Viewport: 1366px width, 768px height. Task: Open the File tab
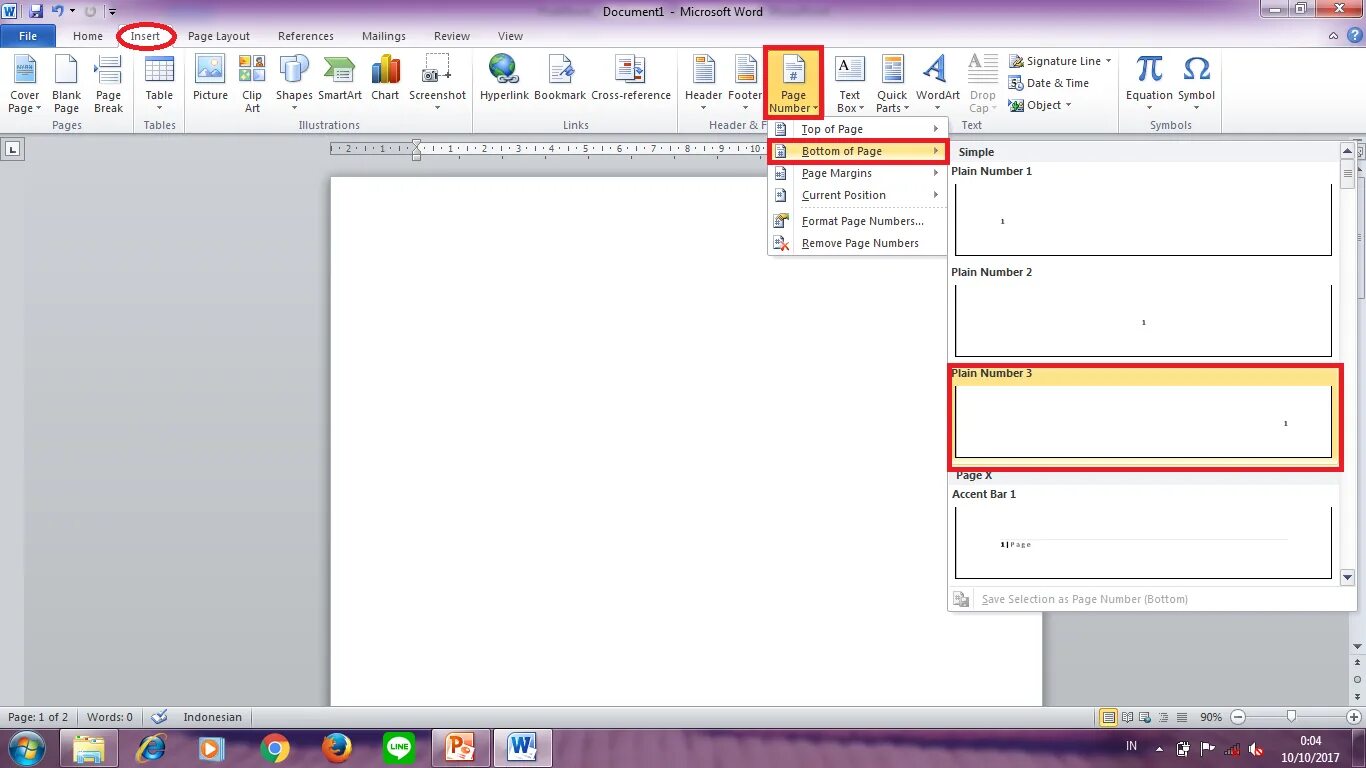click(28, 36)
